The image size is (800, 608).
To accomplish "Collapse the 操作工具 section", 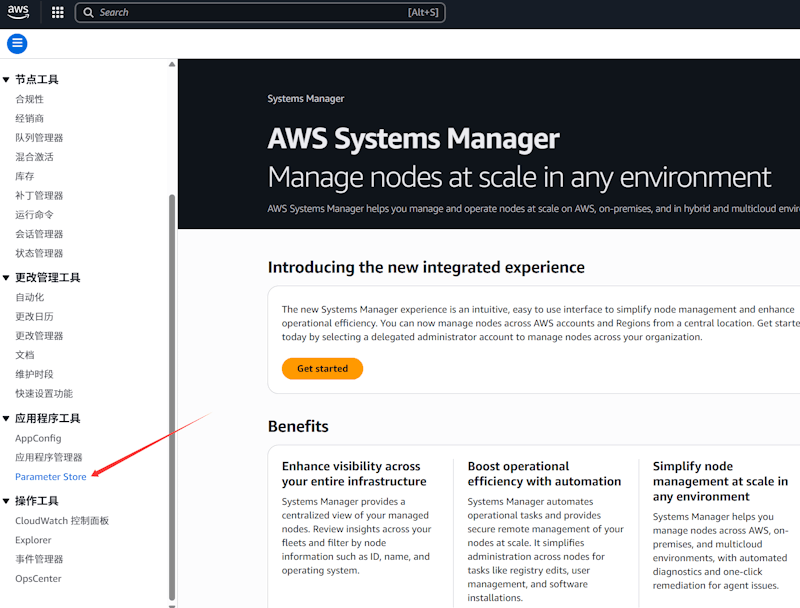I will tap(6, 501).
